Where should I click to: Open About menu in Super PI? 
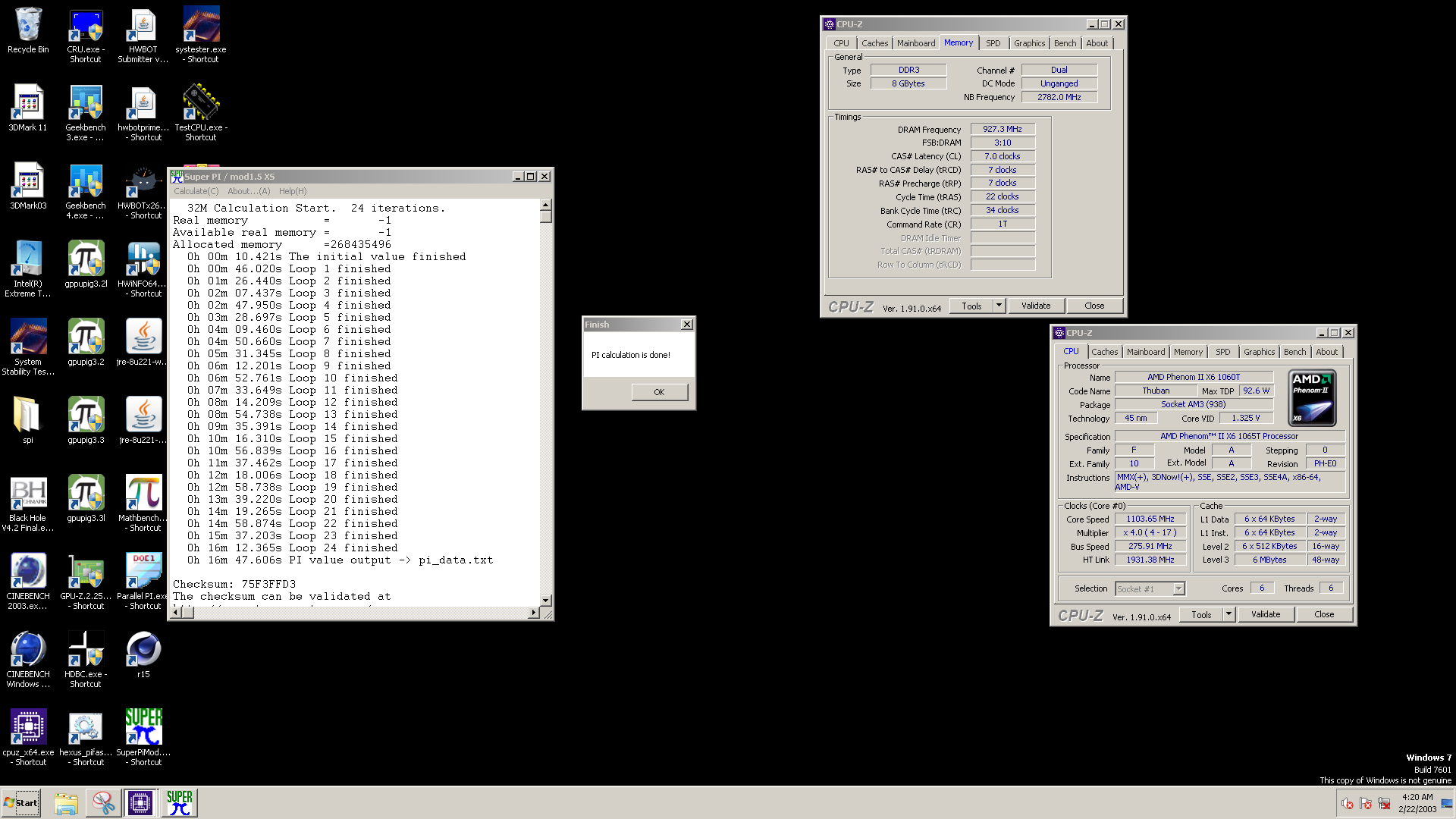pyautogui.click(x=249, y=191)
